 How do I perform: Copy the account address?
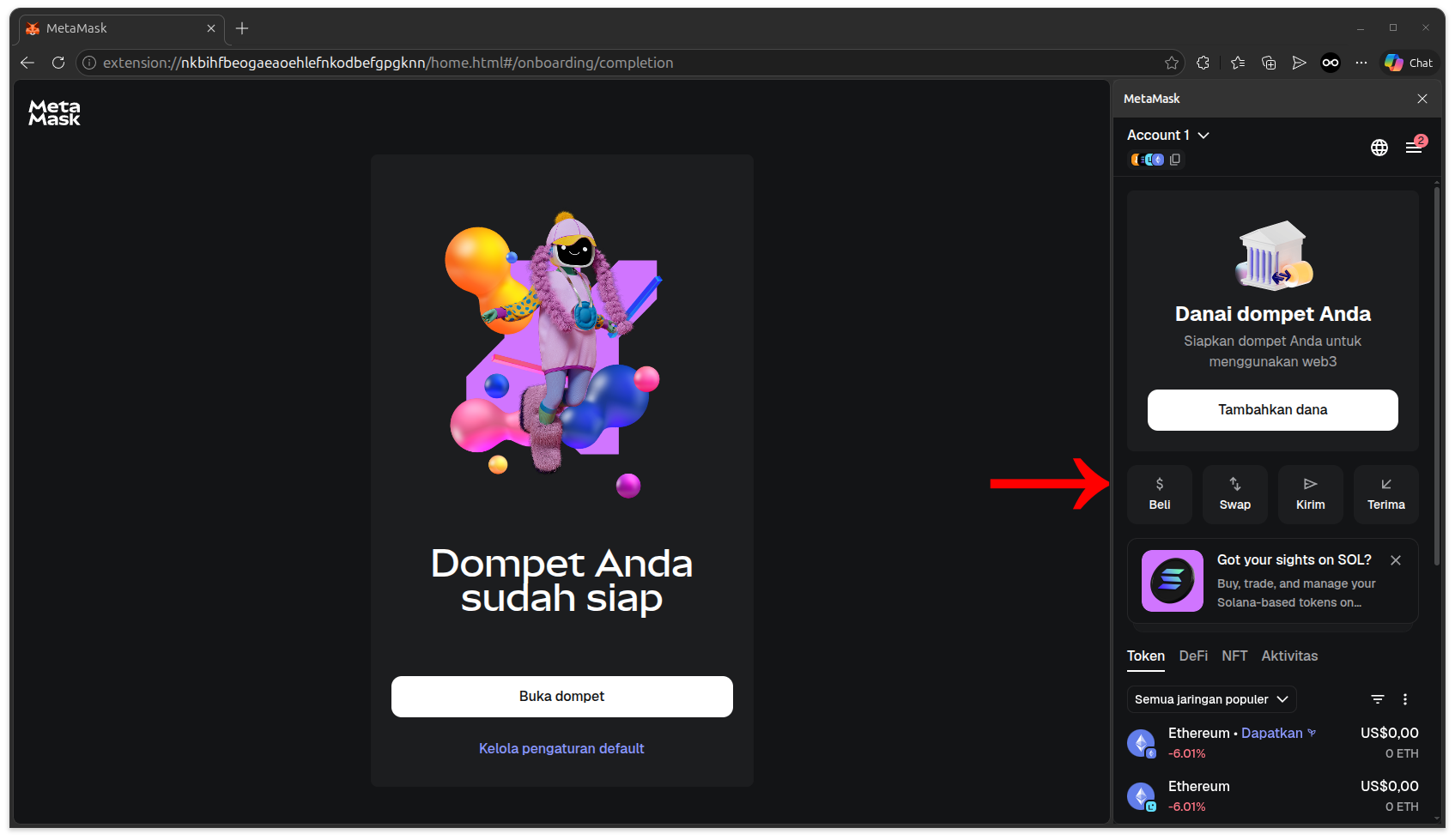point(1175,159)
